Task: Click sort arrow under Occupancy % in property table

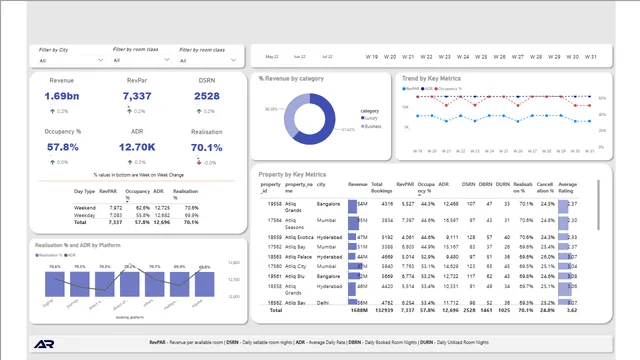Action: point(419,196)
